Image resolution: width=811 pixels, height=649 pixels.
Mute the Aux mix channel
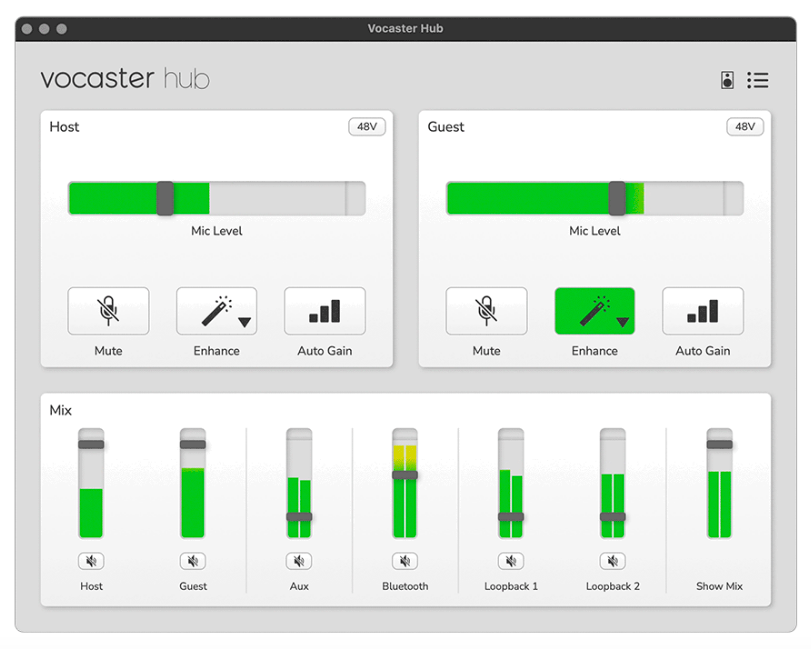[x=298, y=561]
